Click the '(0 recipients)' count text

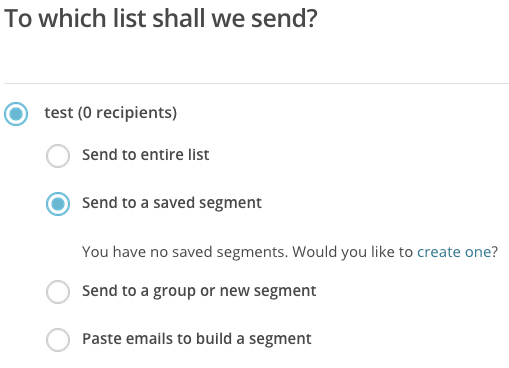(x=127, y=113)
